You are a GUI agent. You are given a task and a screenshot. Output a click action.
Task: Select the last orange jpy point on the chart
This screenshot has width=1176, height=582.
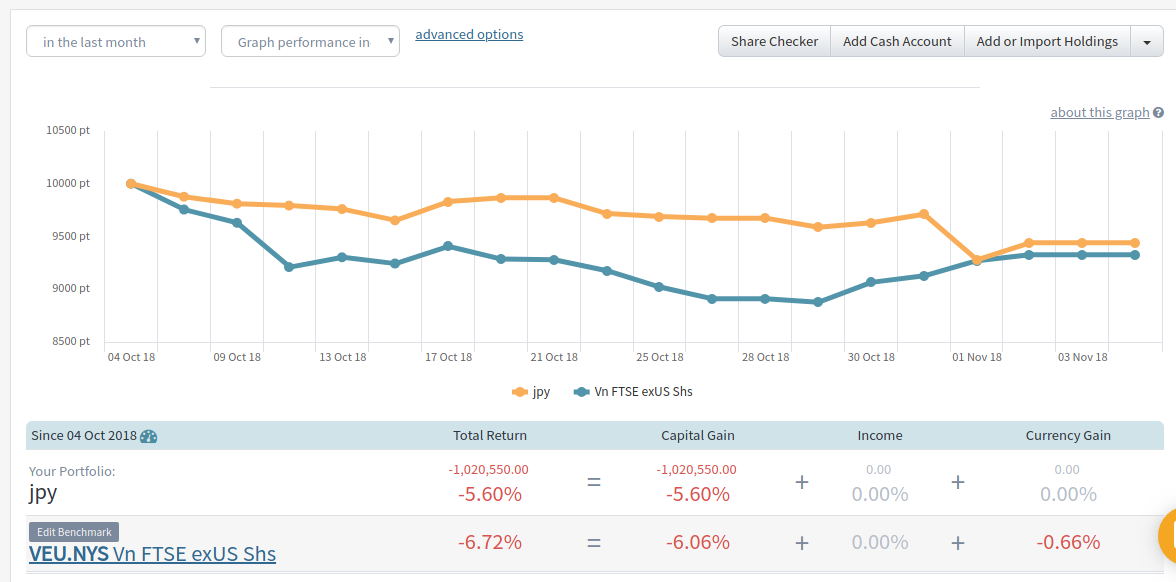(x=1135, y=243)
